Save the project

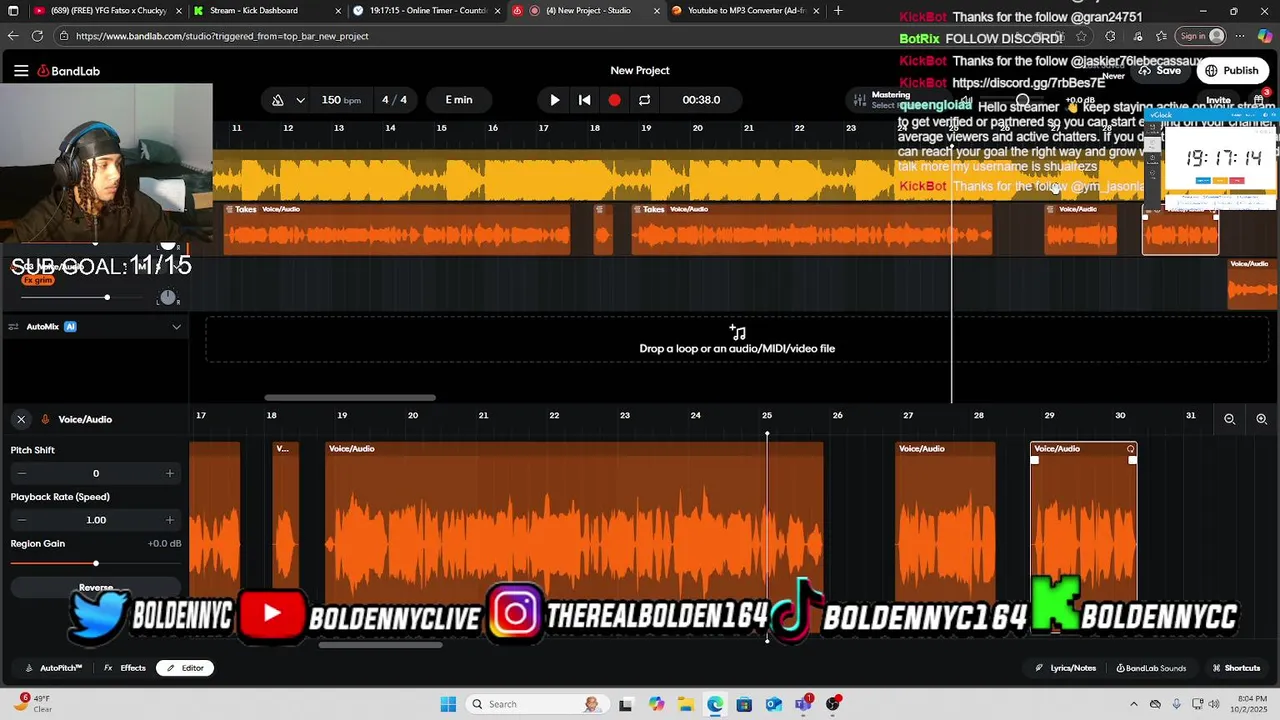[x=1160, y=71]
